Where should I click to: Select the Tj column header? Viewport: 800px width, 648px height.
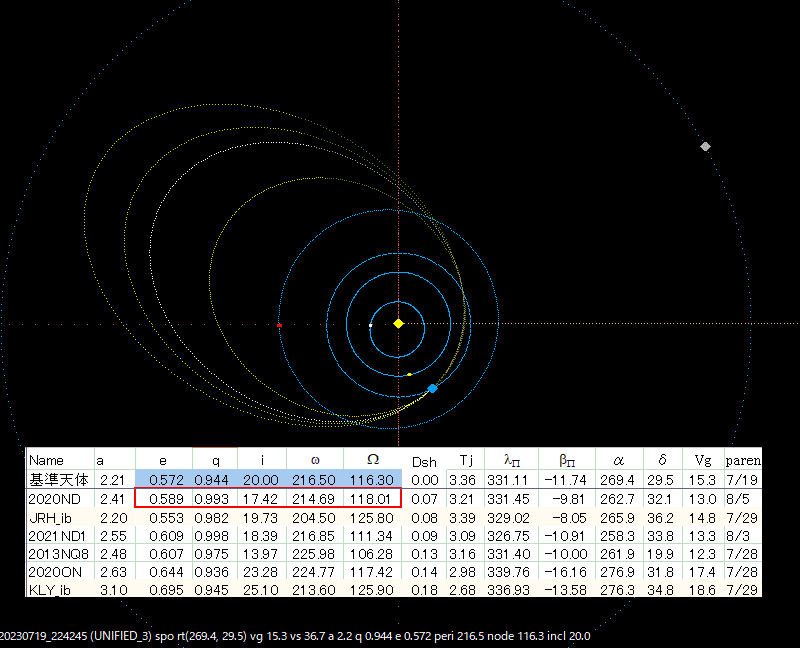pos(465,461)
